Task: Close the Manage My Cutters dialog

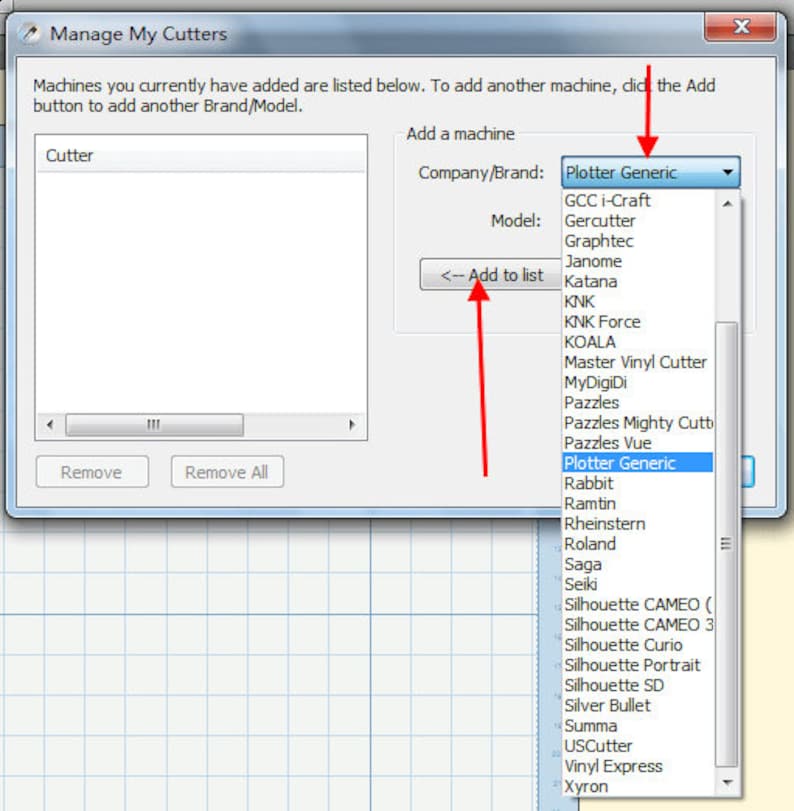Action: [740, 26]
